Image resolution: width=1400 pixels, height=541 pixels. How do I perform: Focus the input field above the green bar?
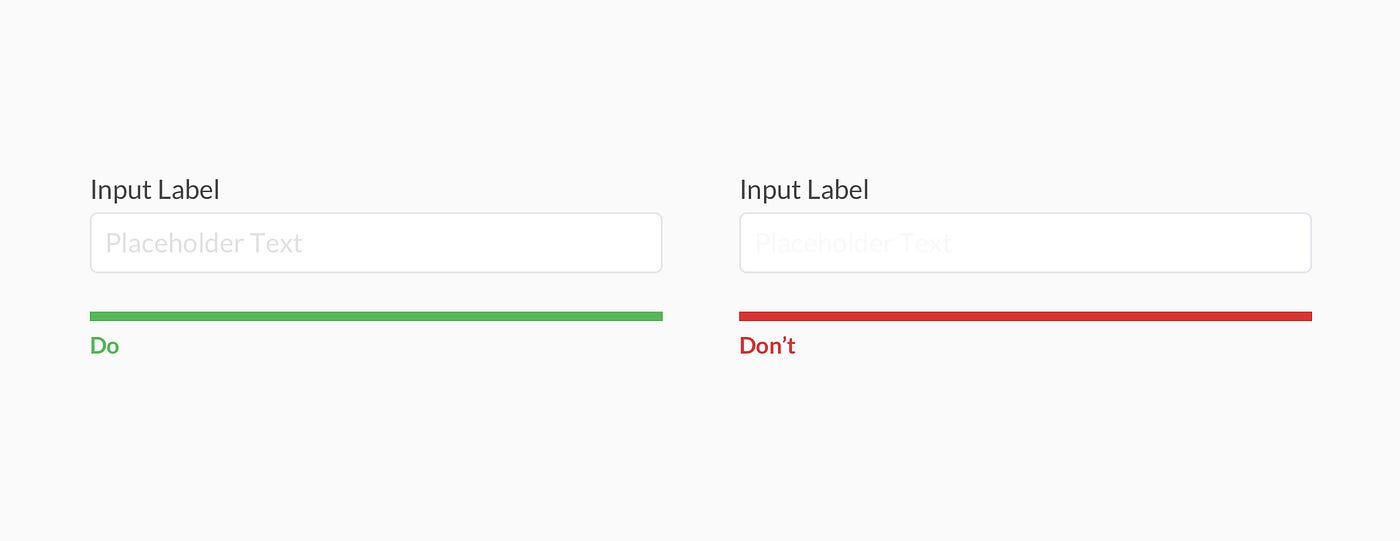(x=376, y=242)
